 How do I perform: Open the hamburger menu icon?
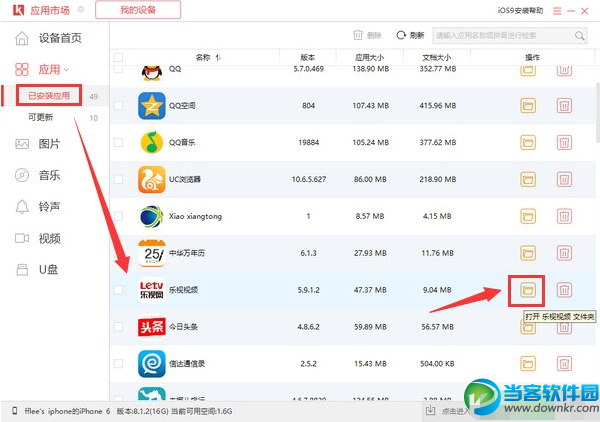557,11
